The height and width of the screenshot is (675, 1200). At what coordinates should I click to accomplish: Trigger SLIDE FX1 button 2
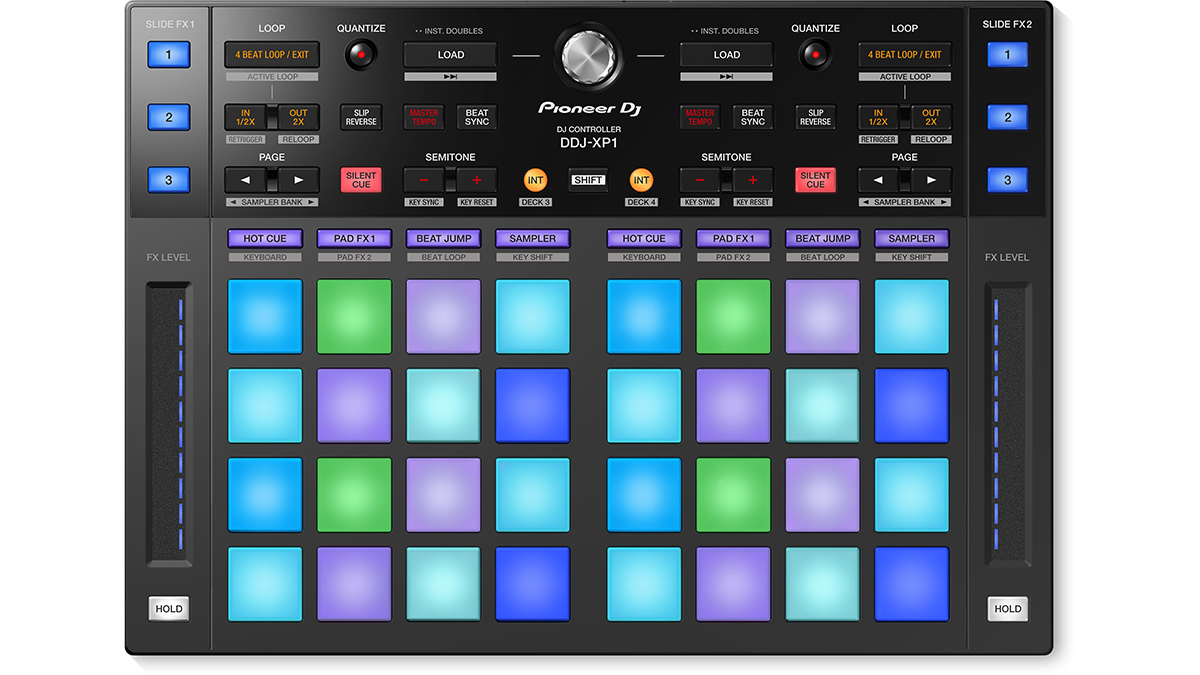point(169,118)
